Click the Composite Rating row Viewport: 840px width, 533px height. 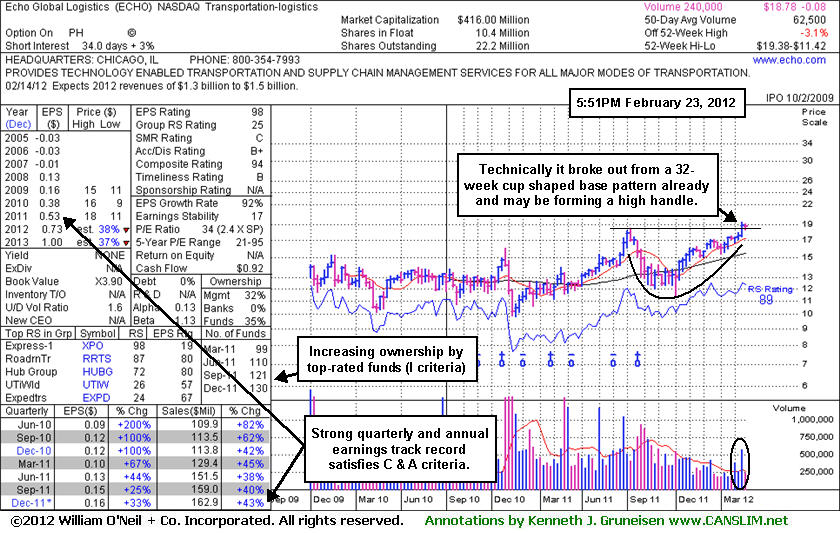199,164
